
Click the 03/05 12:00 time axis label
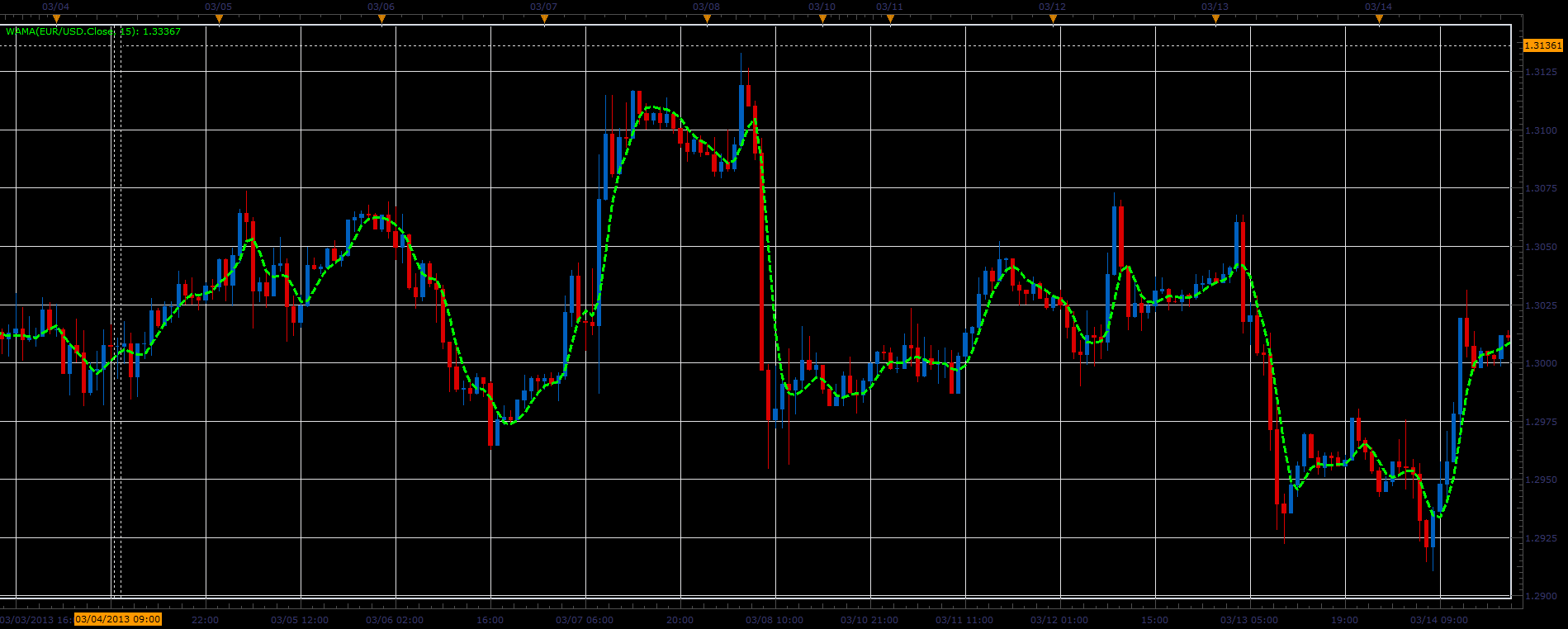(x=300, y=620)
